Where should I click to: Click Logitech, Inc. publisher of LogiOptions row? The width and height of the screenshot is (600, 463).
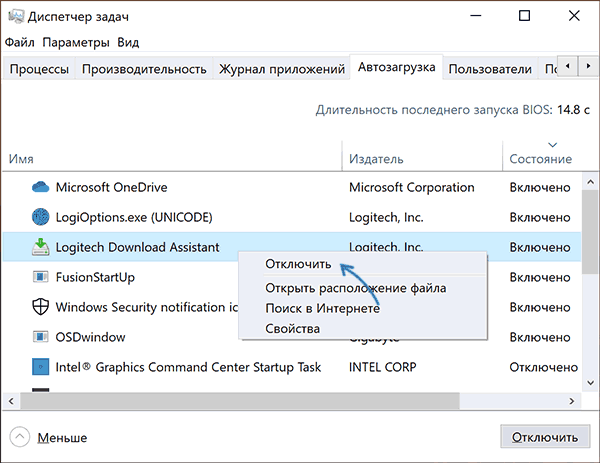(x=386, y=217)
